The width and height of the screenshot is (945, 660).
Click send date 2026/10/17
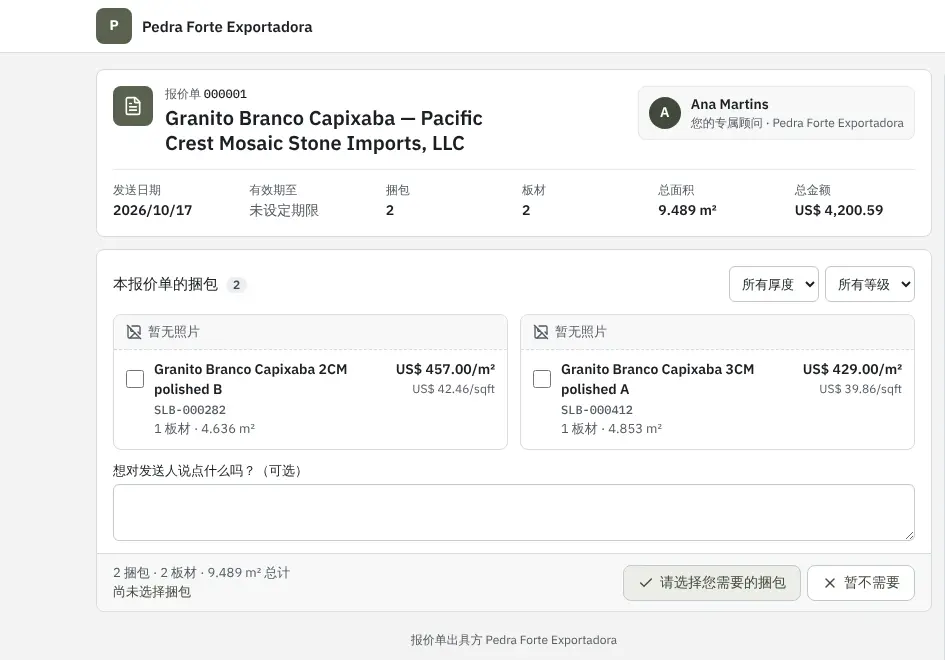coord(152,210)
